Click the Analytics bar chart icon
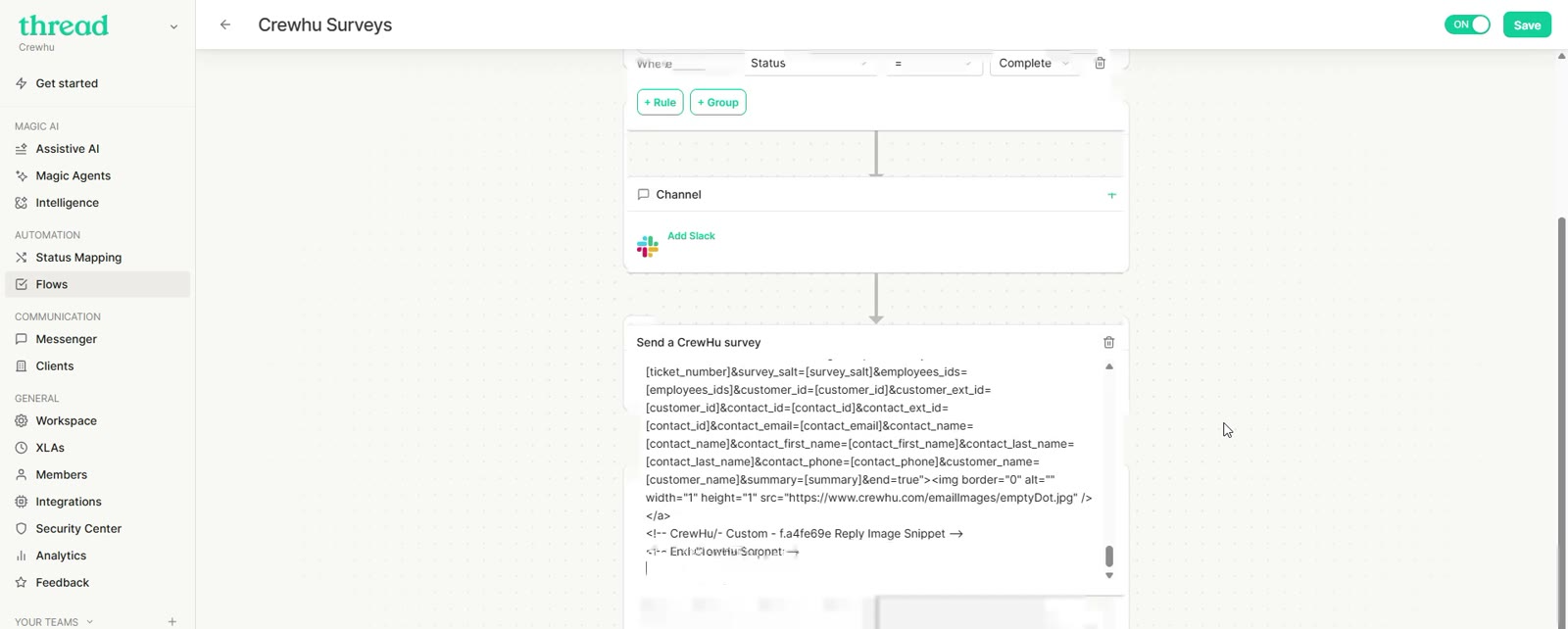 tap(22, 556)
